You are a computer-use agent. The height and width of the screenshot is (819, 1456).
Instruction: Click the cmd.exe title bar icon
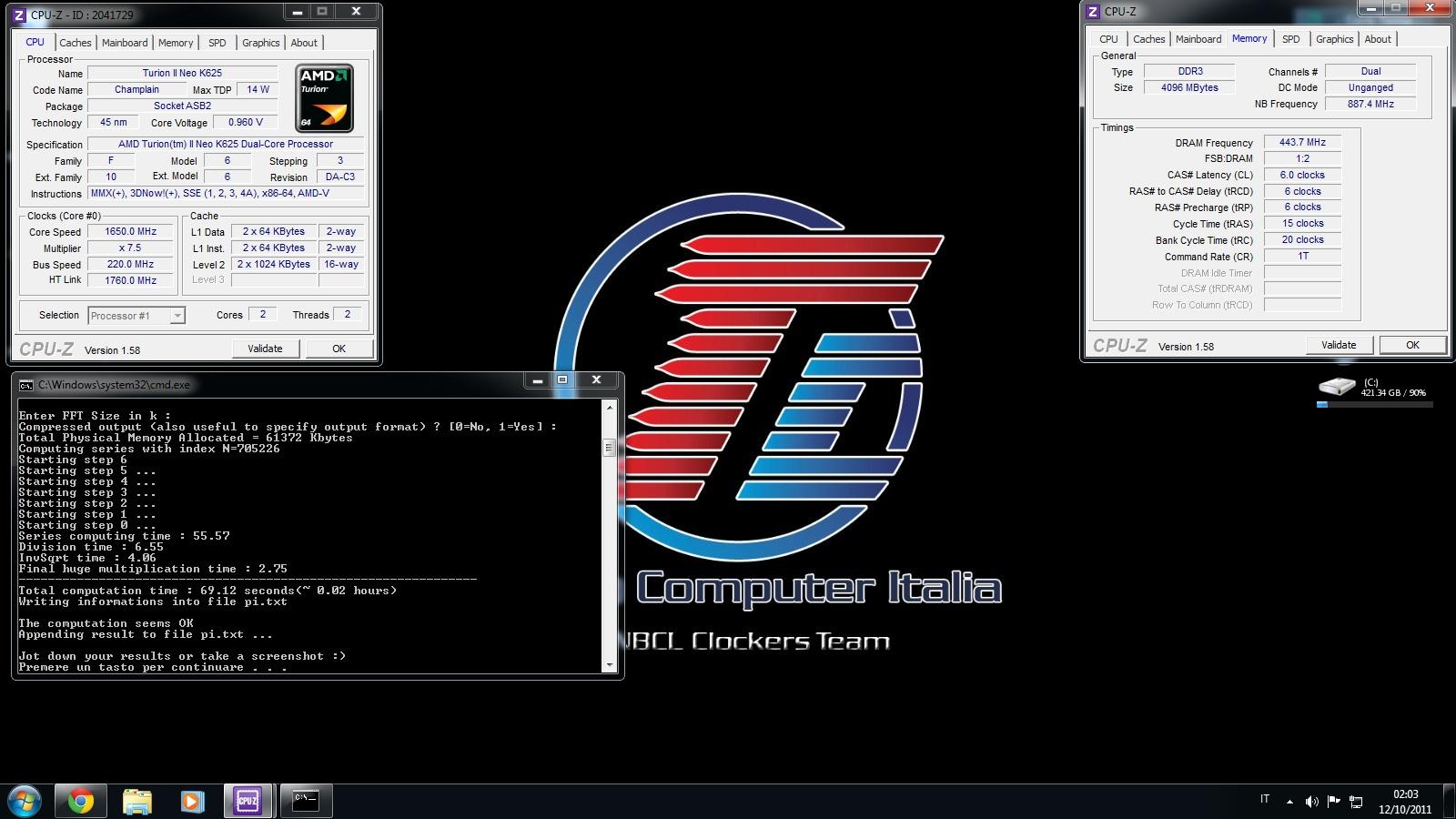[x=26, y=385]
